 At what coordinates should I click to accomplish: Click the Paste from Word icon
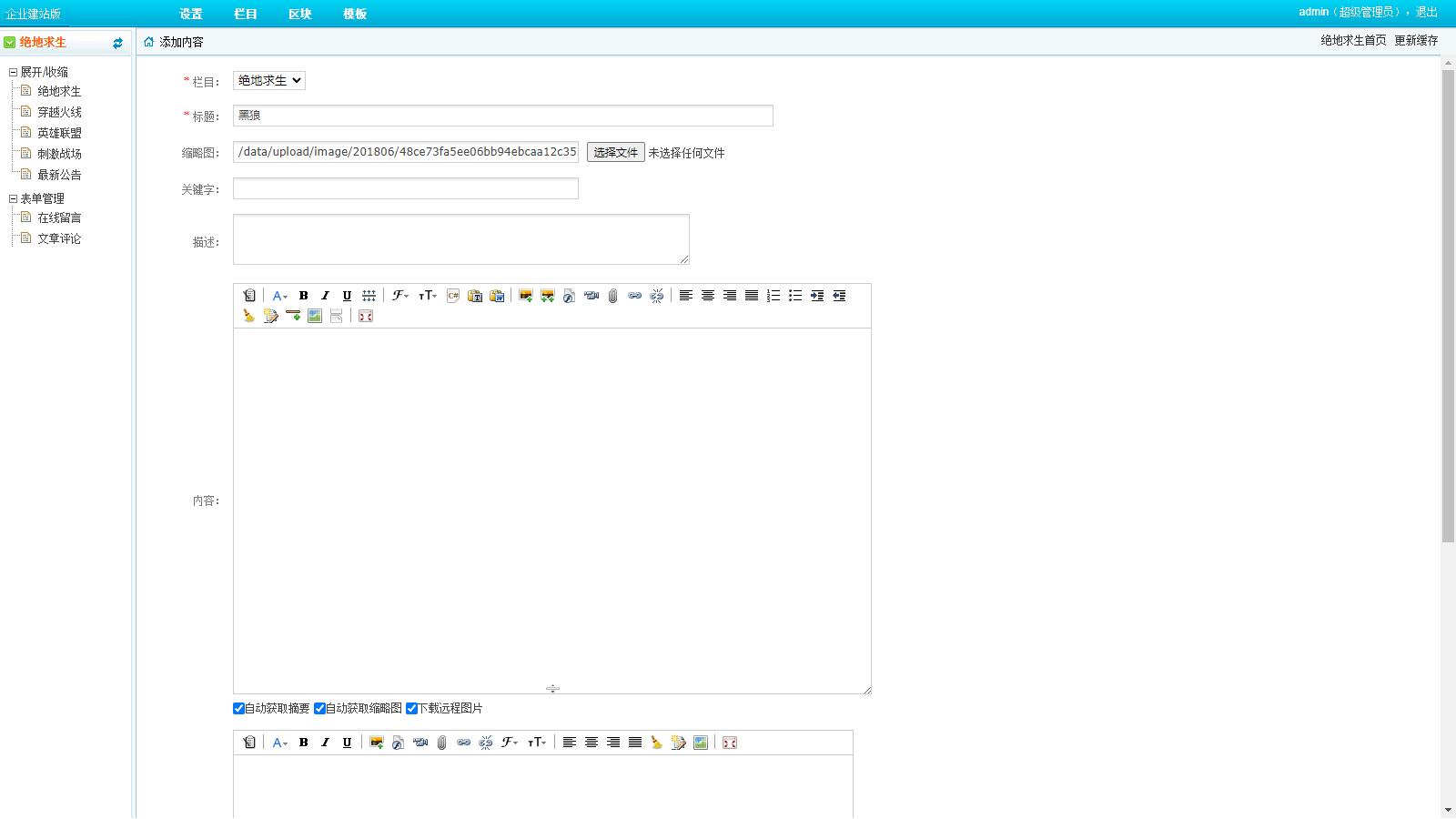(497, 296)
